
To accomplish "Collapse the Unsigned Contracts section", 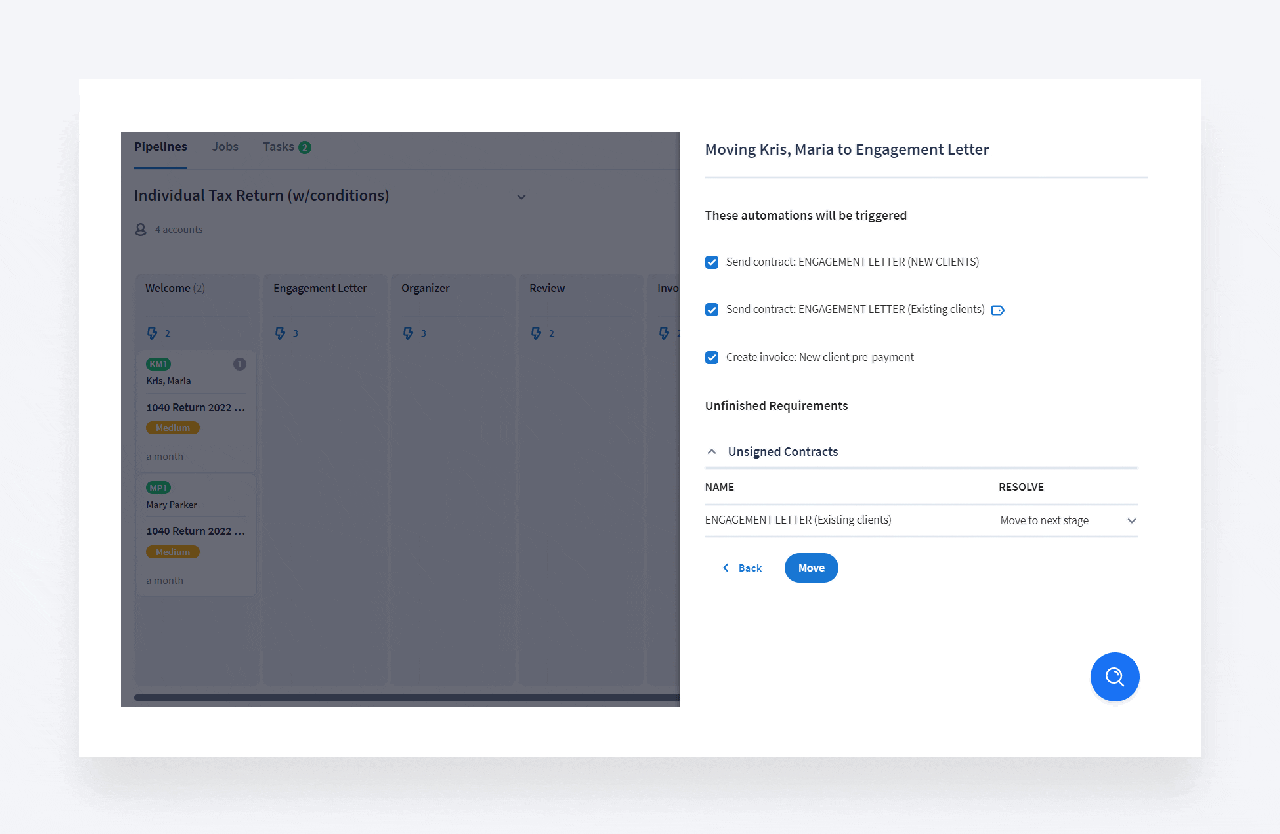I will click(x=712, y=452).
